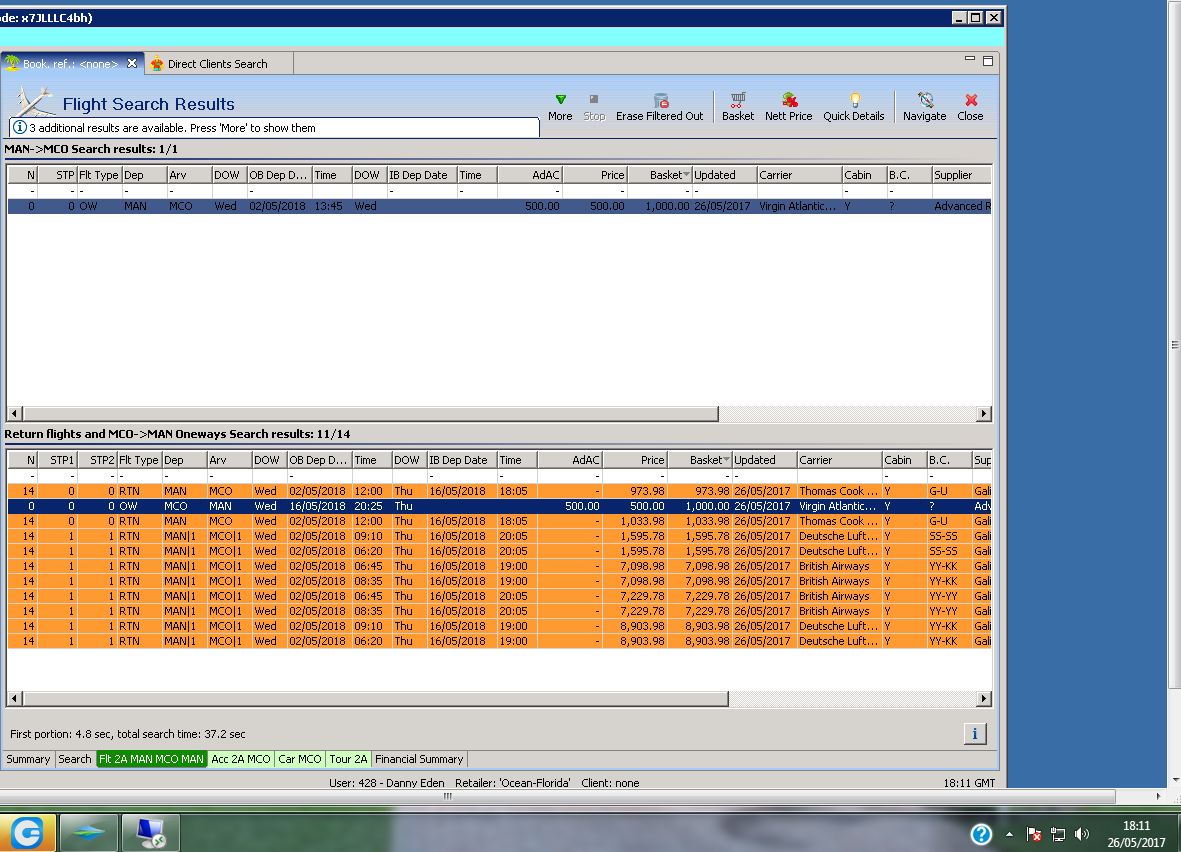Screen dimensions: 1181x852
Task: Select Deutsche Luft row departing 09:10 priced 1,595.78
Action: point(499,536)
